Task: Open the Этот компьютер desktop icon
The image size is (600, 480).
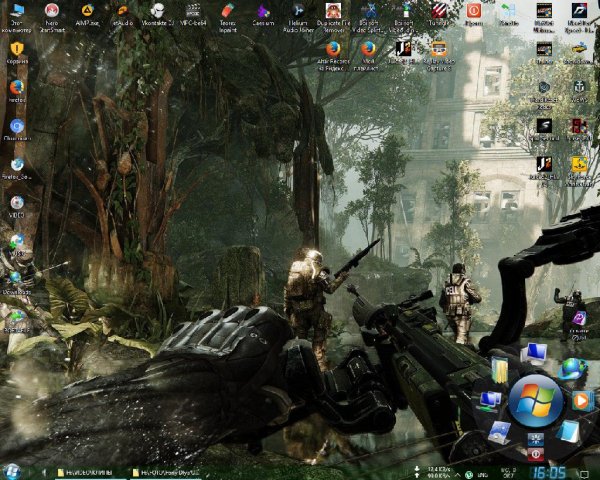Action: point(17,17)
